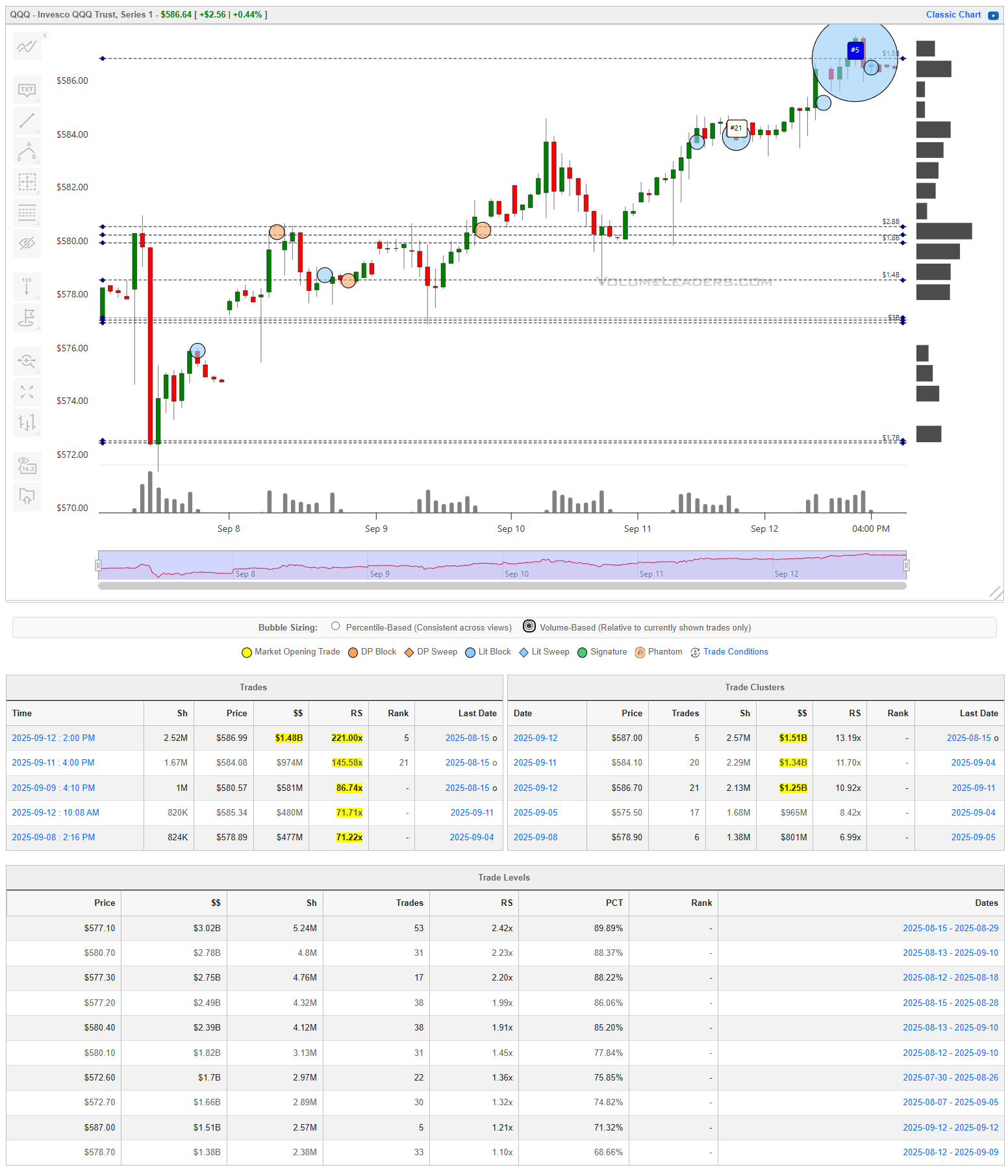Toggle hide drawings crossed-eye icon
The image size is (1008, 1176).
click(27, 243)
